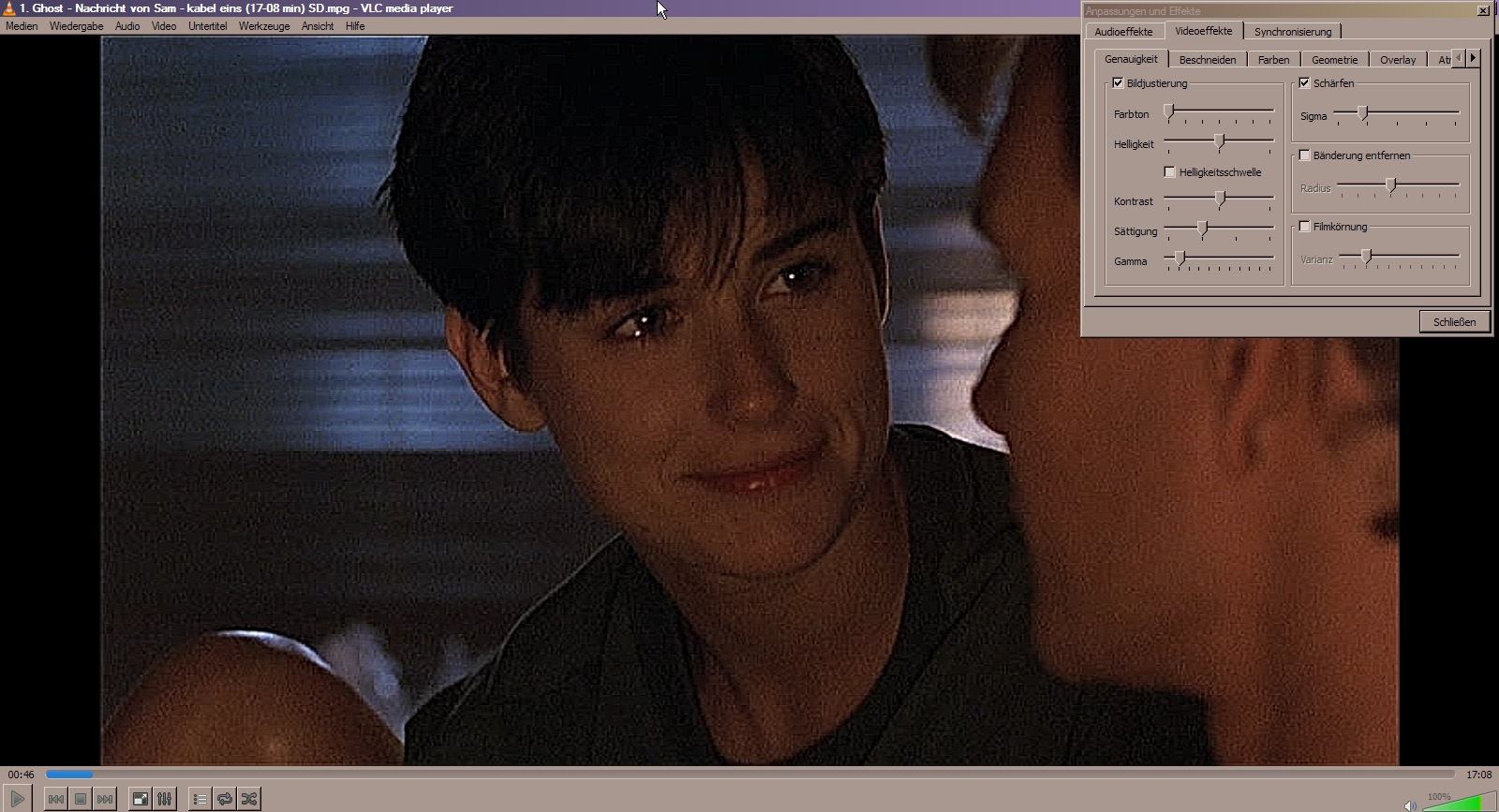Open the Video menu
The image size is (1499, 812).
point(164,26)
